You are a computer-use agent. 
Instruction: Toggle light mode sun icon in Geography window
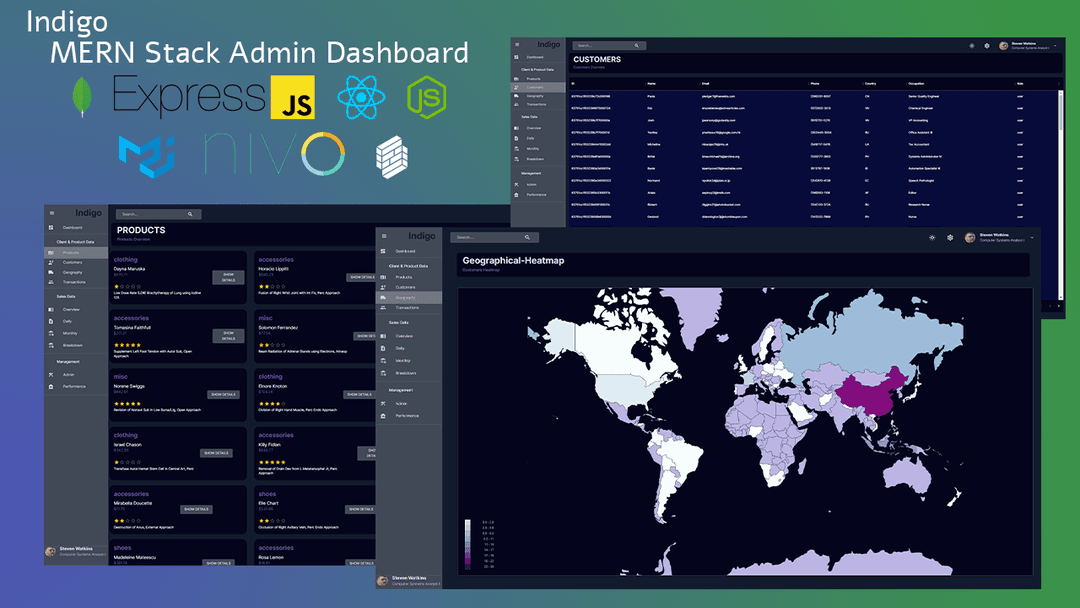tap(932, 238)
